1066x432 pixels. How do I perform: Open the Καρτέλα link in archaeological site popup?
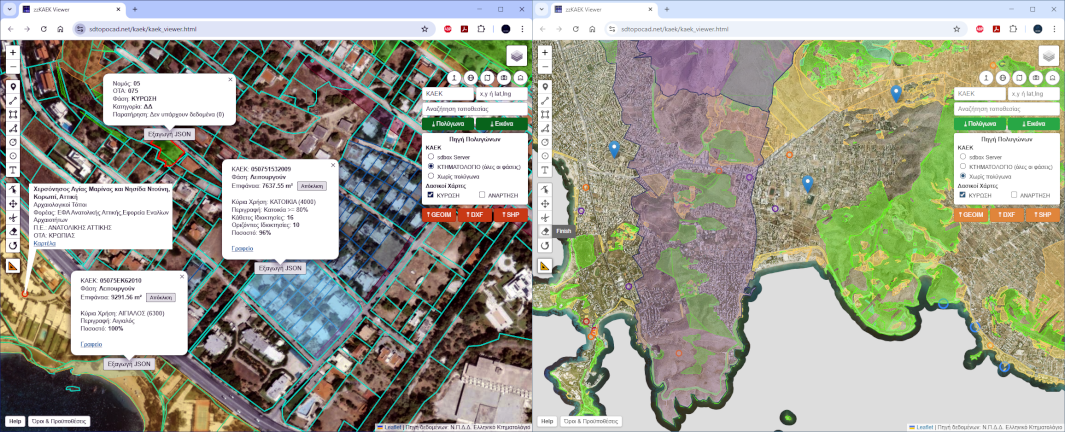[x=45, y=243]
